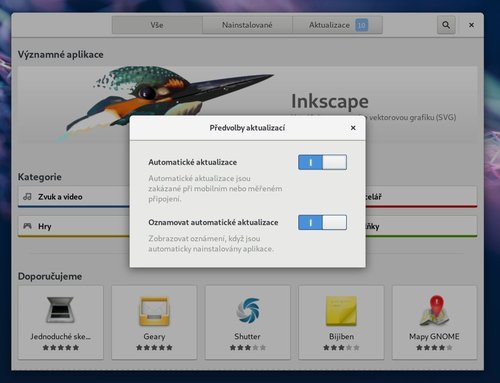The height and width of the screenshot is (383, 500).
Task: Click the Doporučujeme heading
Action: 50,276
